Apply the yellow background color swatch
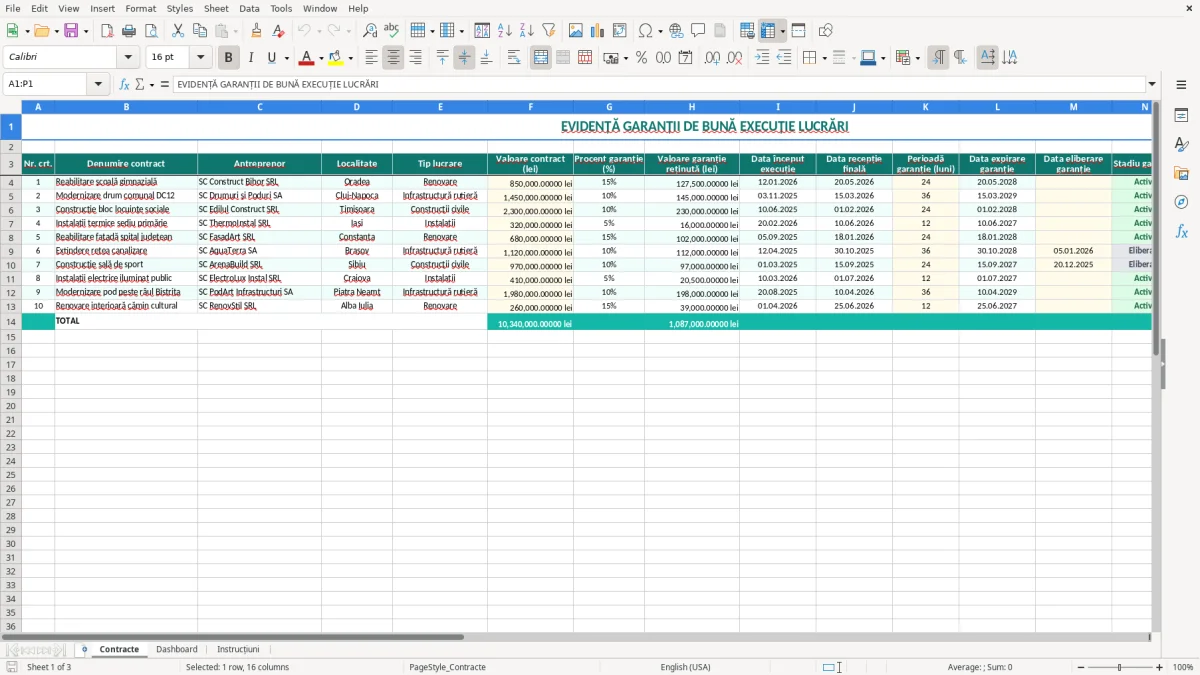1200x675 pixels. pos(336,58)
